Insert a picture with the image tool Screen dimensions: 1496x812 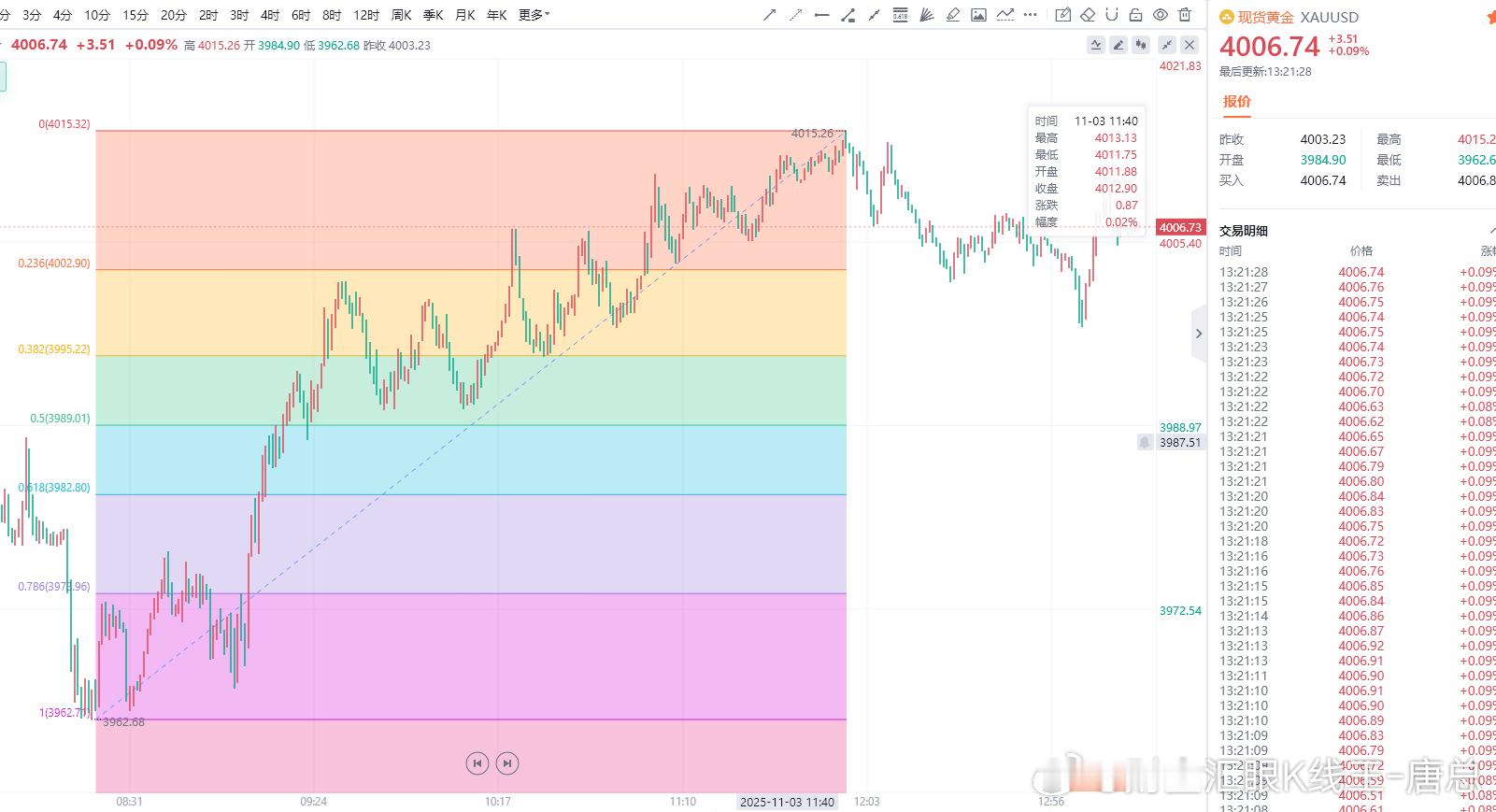tap(978, 15)
